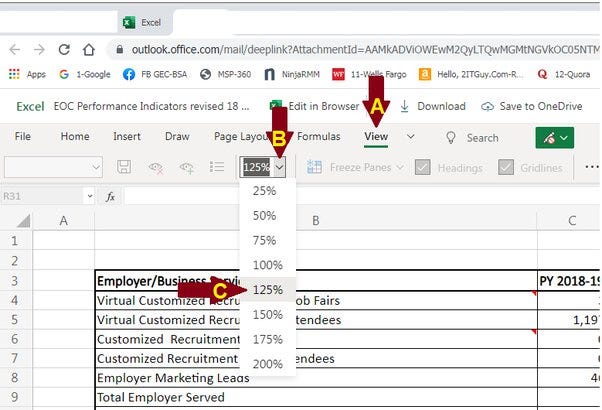Download the workbook
This screenshot has height=410, width=602.
tap(433, 106)
